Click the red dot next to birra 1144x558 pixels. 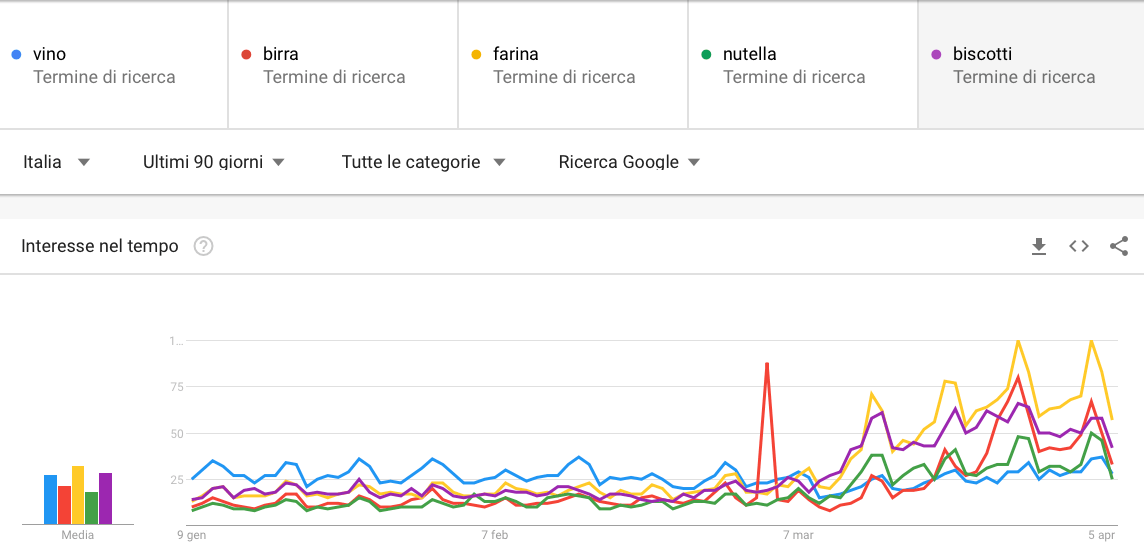246,54
